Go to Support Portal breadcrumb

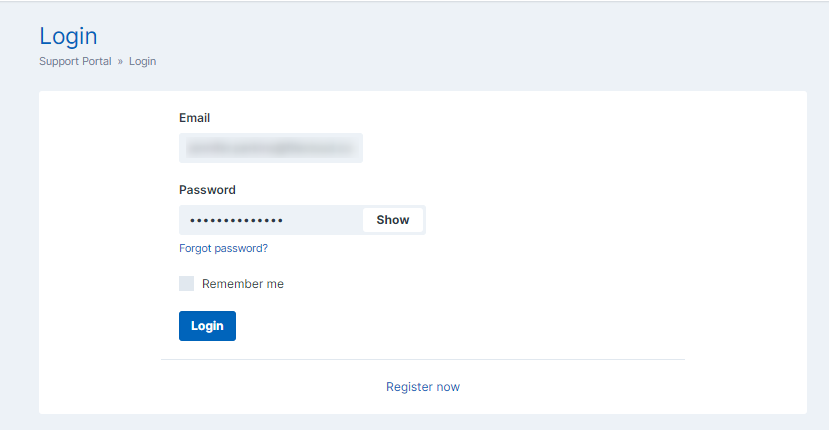pos(75,61)
